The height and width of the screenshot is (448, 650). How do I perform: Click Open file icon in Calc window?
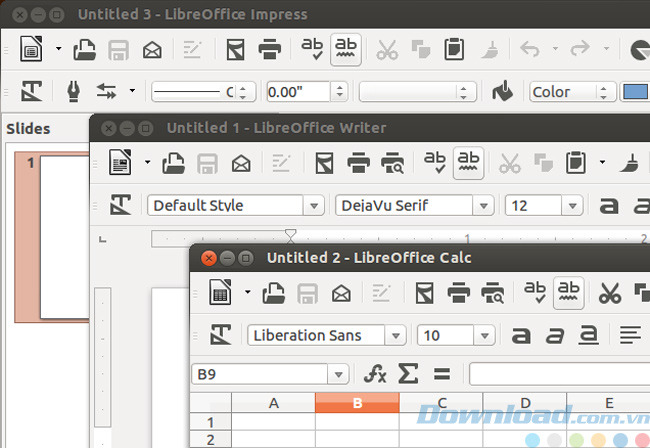point(274,293)
